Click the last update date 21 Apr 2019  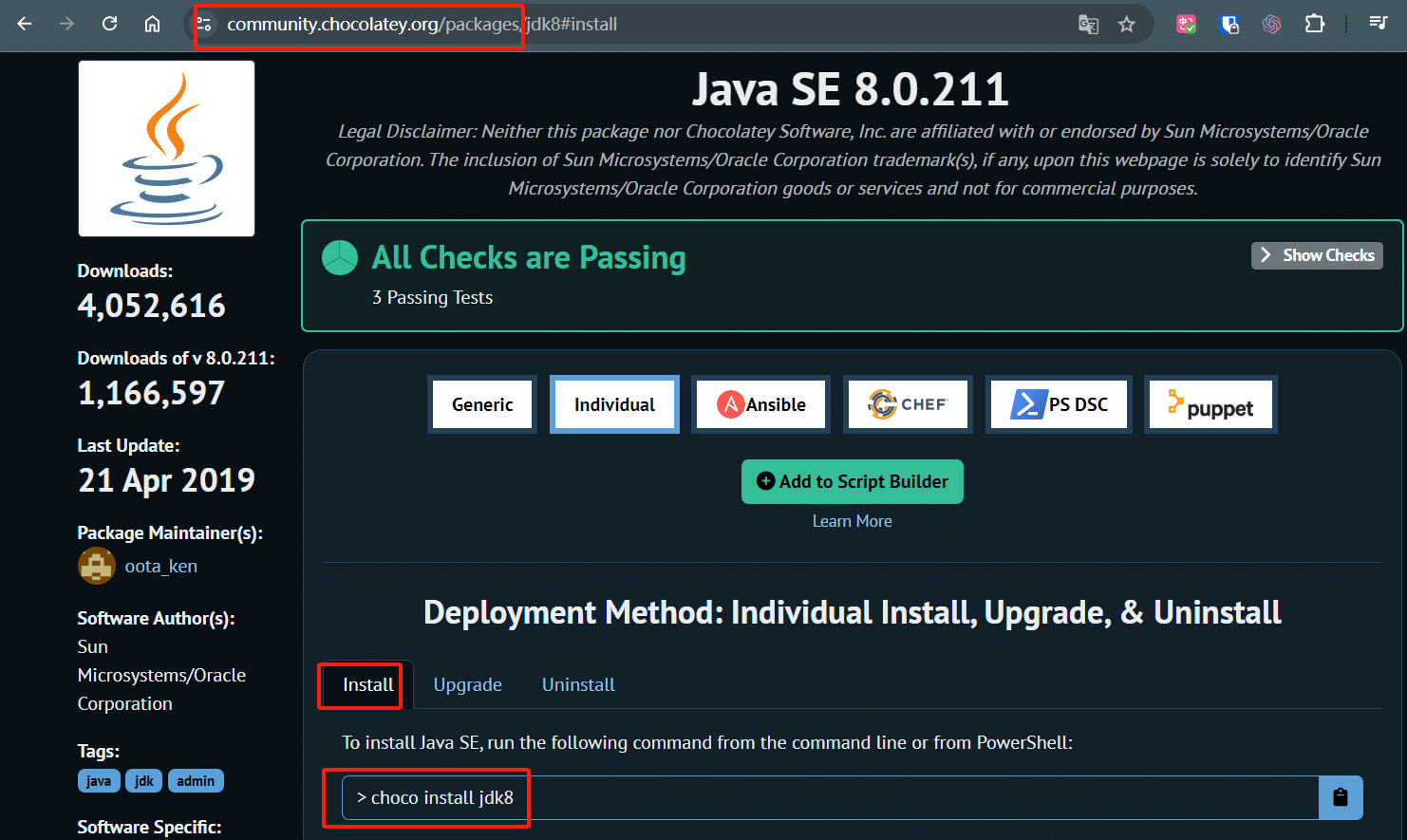tap(166, 480)
